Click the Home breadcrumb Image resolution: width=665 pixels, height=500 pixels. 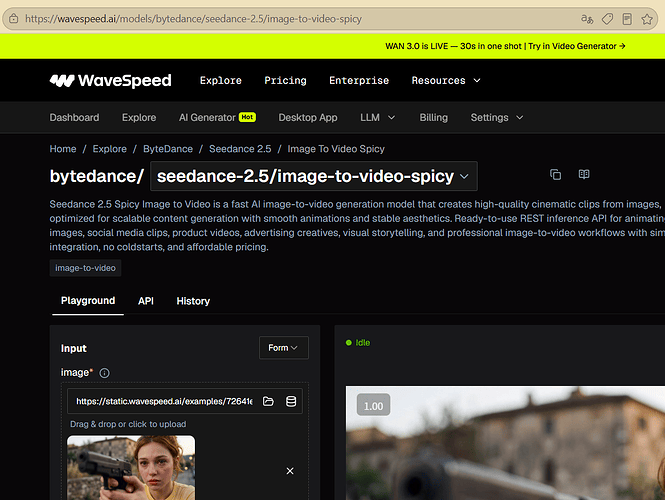click(x=63, y=149)
